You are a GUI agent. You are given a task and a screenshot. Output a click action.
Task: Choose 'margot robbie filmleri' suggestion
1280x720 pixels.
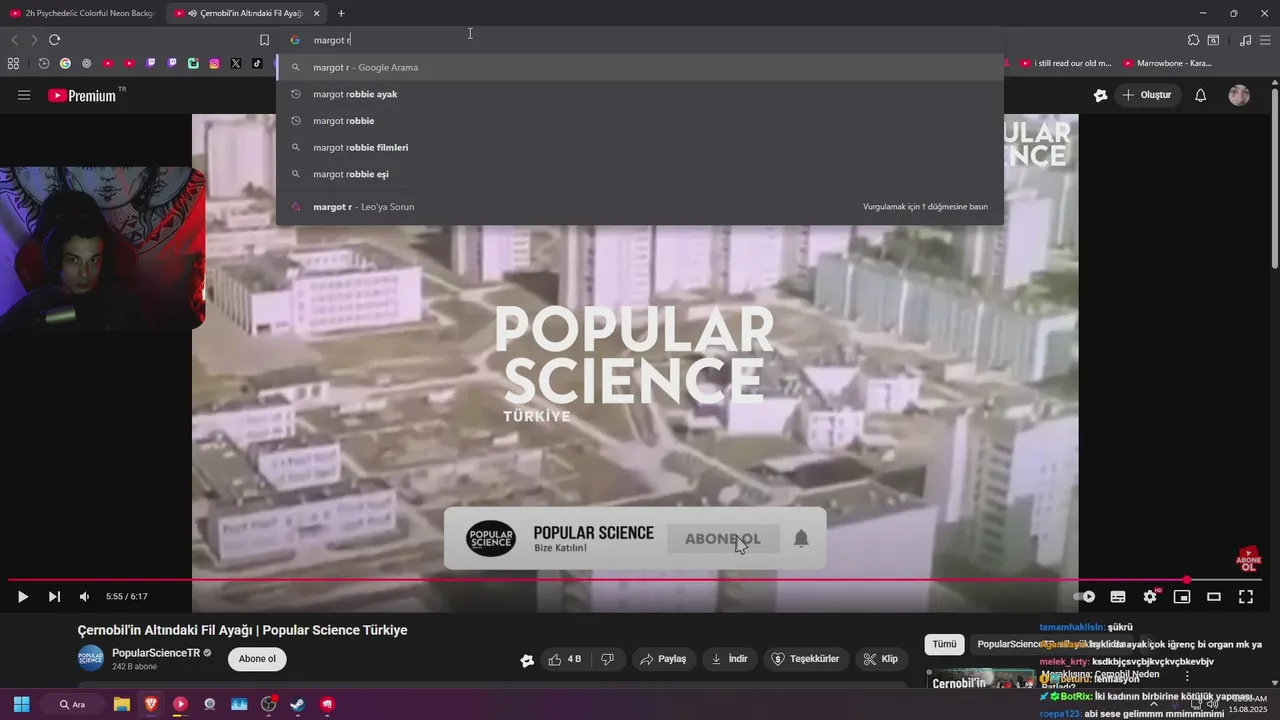(640, 147)
